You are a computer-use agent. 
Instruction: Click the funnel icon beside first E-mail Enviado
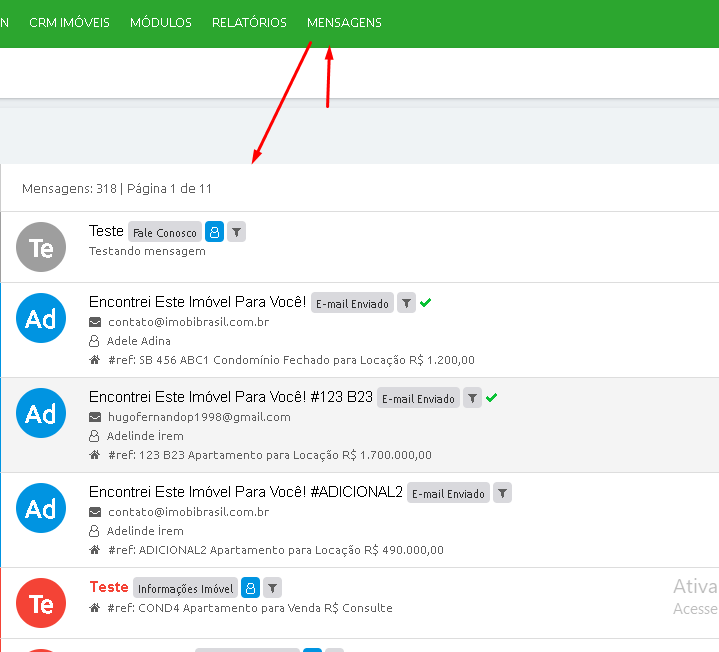(x=406, y=303)
